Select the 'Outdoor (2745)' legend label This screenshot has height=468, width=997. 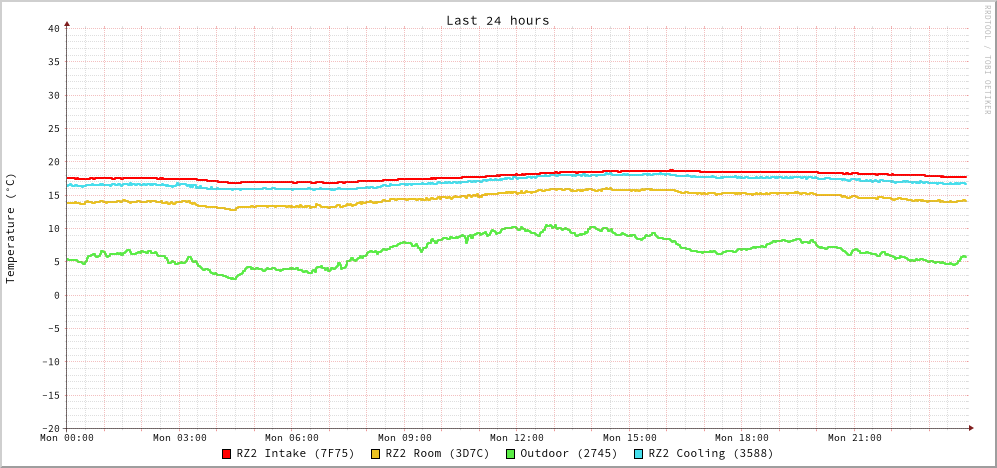pyautogui.click(x=569, y=453)
